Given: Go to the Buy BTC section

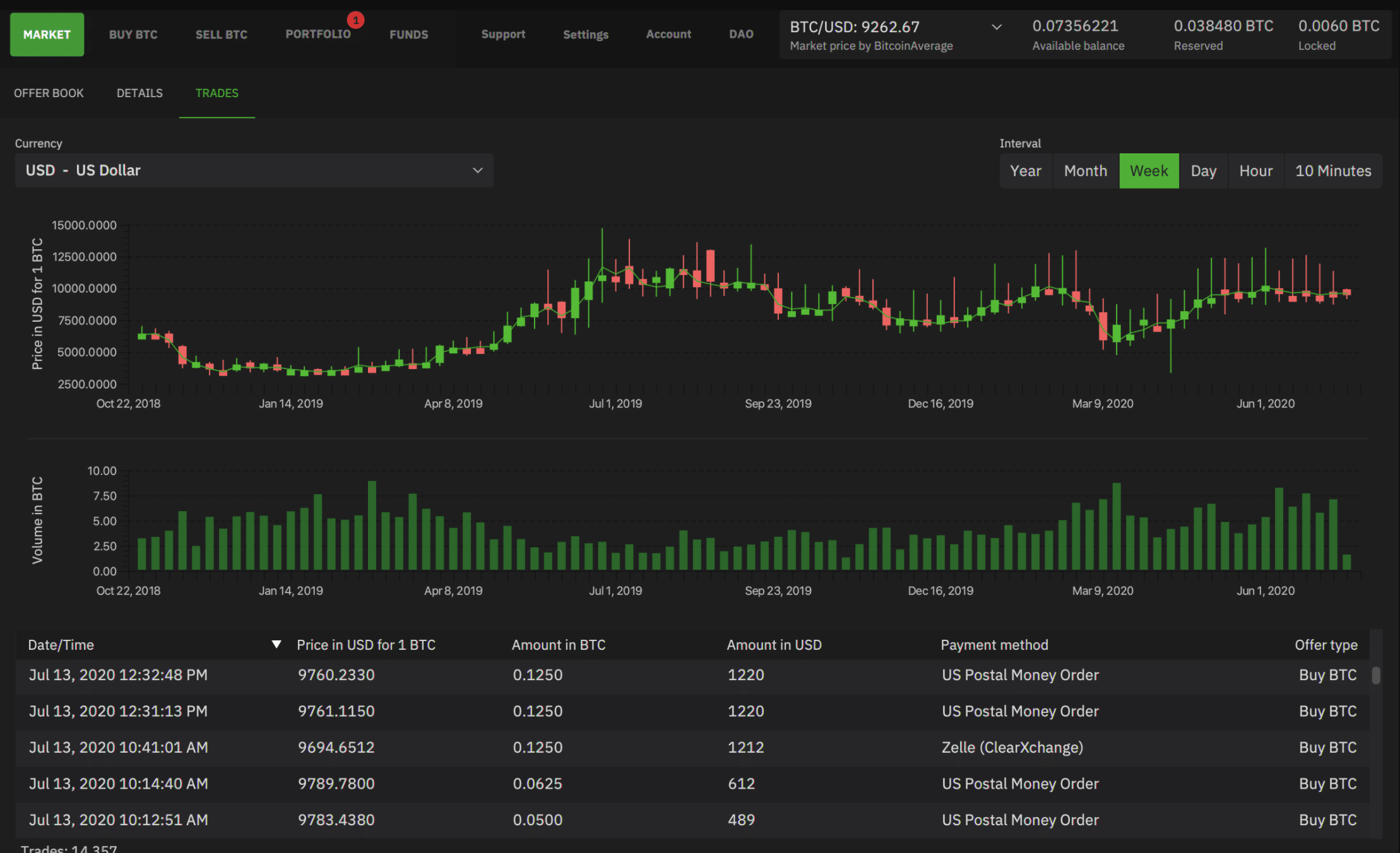Looking at the screenshot, I should point(133,35).
